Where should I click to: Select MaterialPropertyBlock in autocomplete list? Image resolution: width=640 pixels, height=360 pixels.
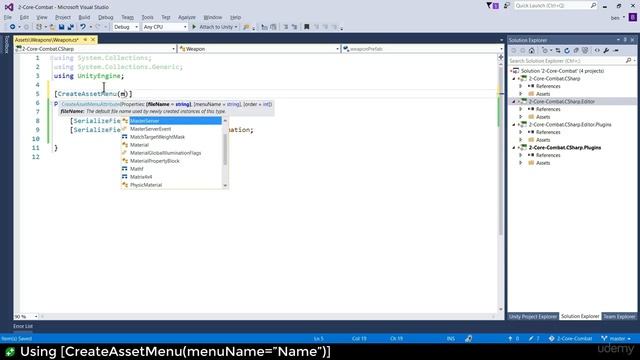pyautogui.click(x=155, y=161)
